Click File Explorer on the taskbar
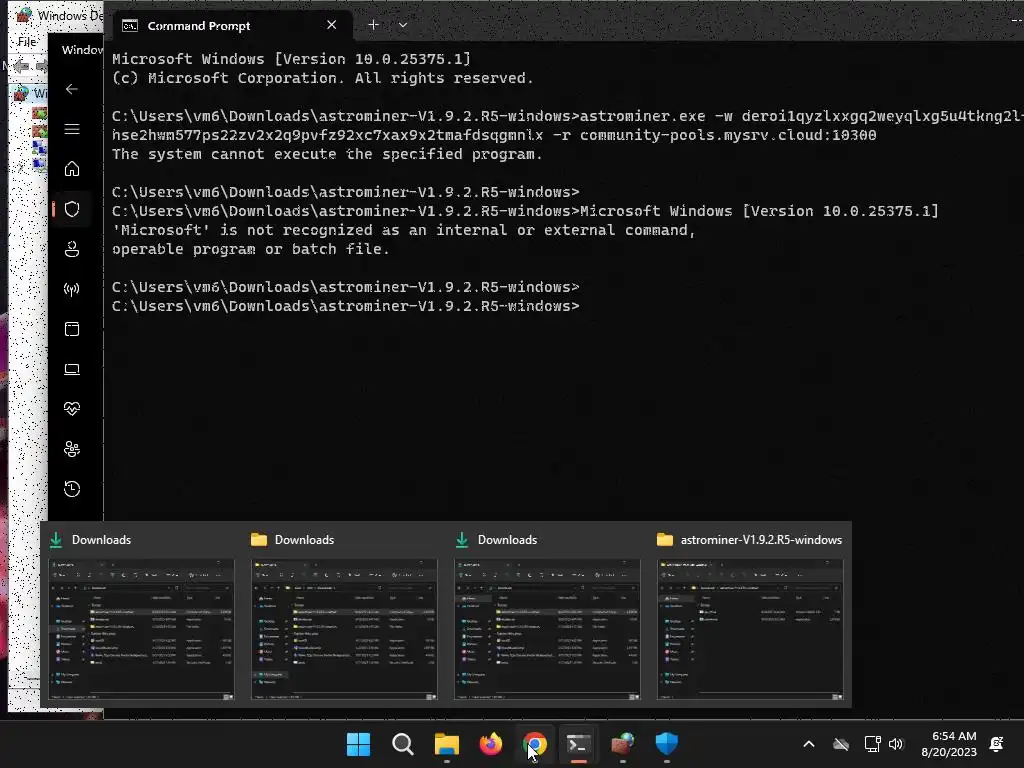1024x768 pixels. coord(447,744)
